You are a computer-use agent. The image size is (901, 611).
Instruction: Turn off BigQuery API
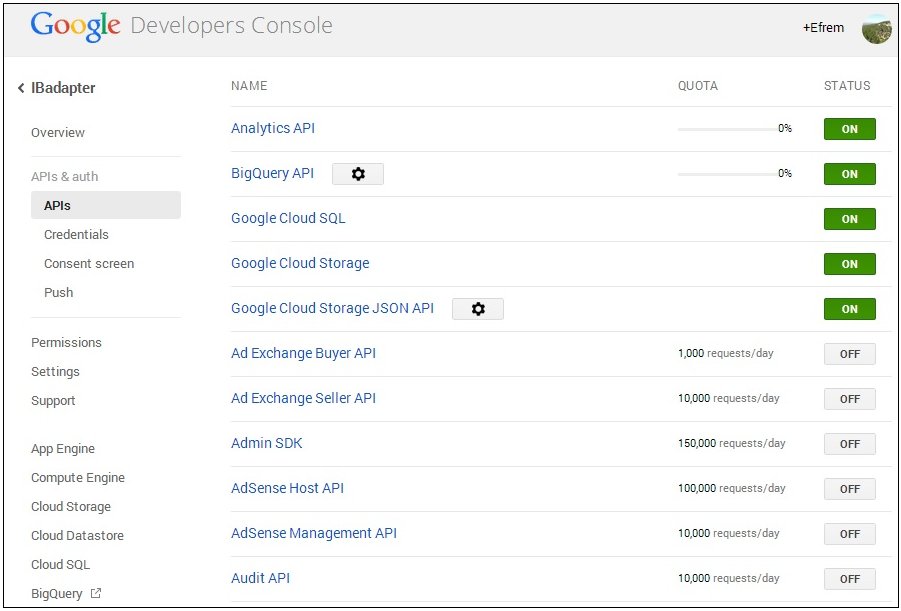(x=849, y=174)
